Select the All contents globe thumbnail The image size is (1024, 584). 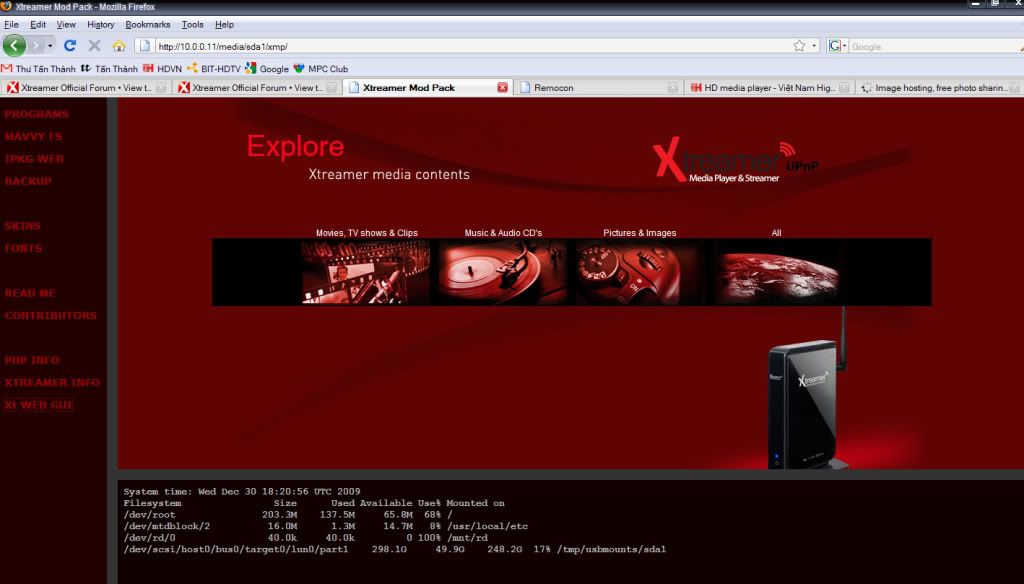tap(776, 272)
